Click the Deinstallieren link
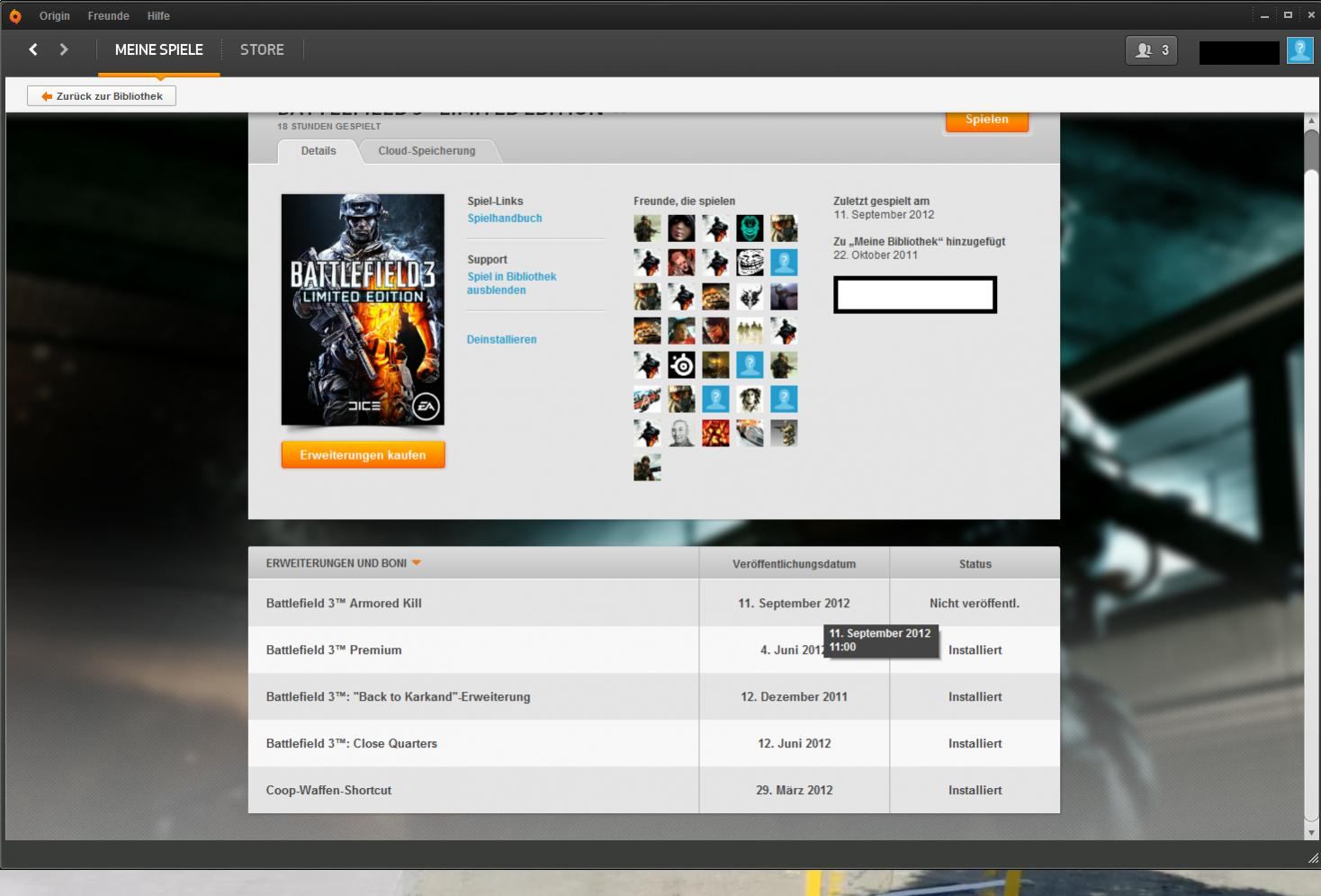1321x896 pixels. 501,340
